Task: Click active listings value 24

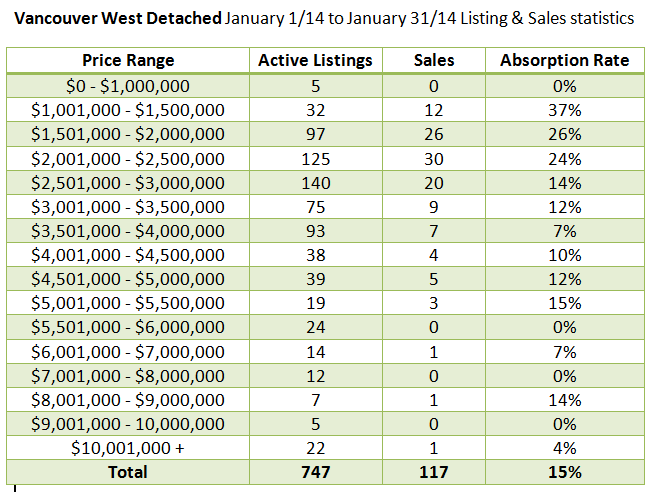Action: click(x=316, y=327)
